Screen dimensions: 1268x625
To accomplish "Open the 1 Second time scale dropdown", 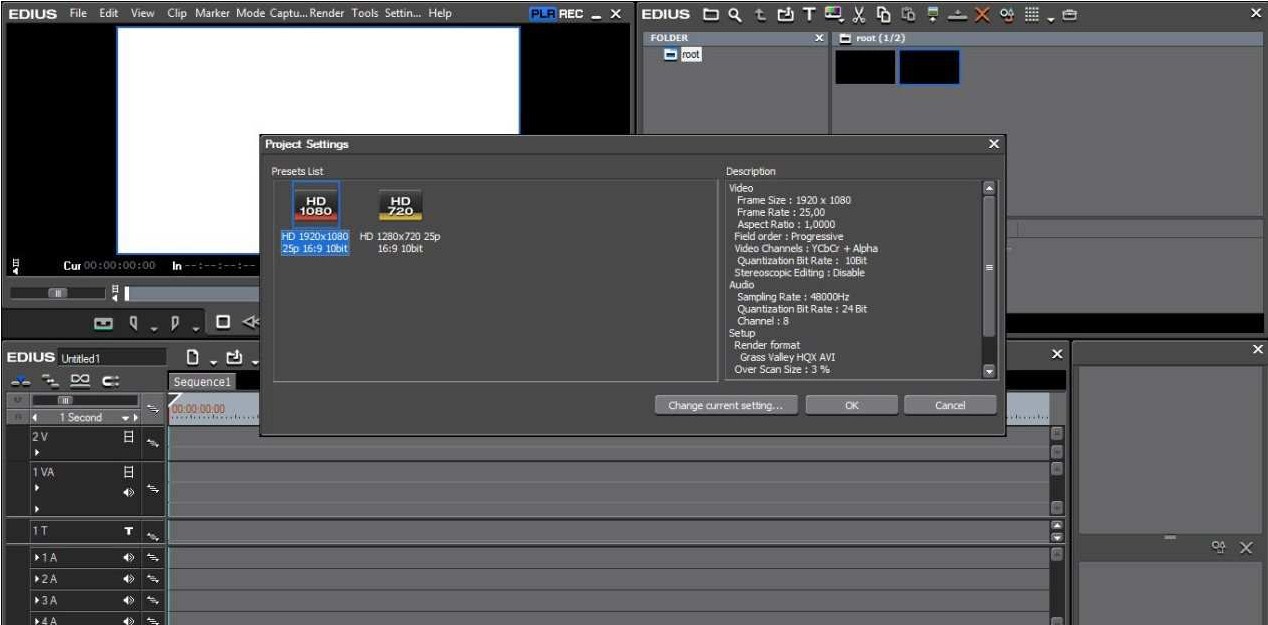I will tap(127, 418).
